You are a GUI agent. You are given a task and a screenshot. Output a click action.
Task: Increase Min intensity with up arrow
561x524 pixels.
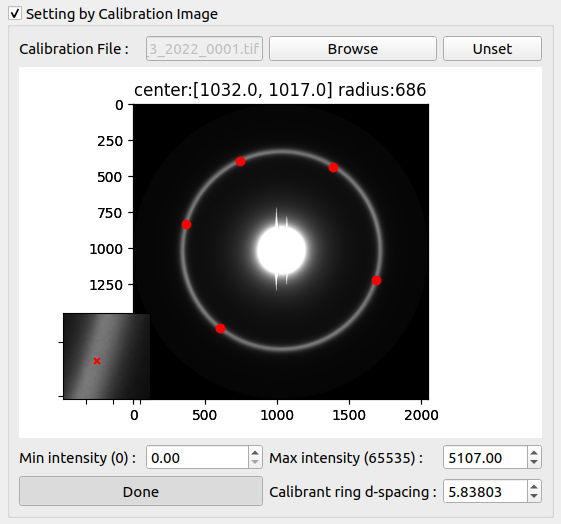tap(255, 453)
